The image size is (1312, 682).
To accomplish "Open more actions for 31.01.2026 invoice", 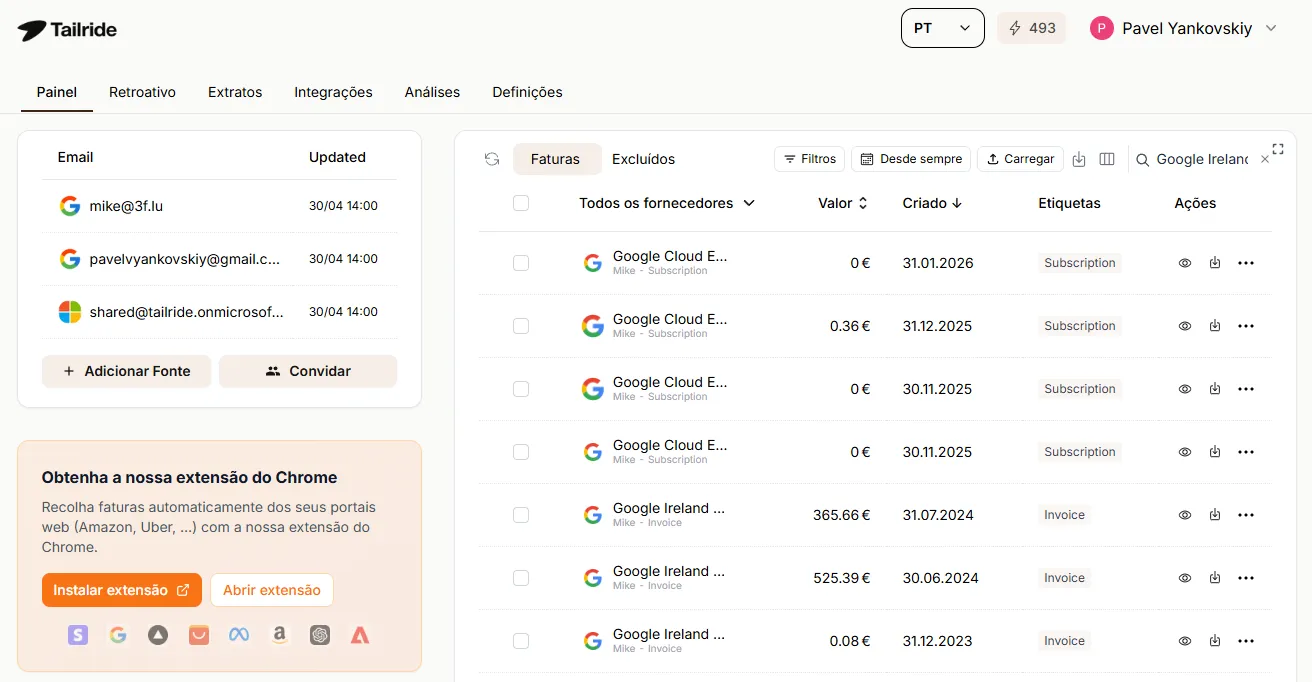I will 1246,263.
